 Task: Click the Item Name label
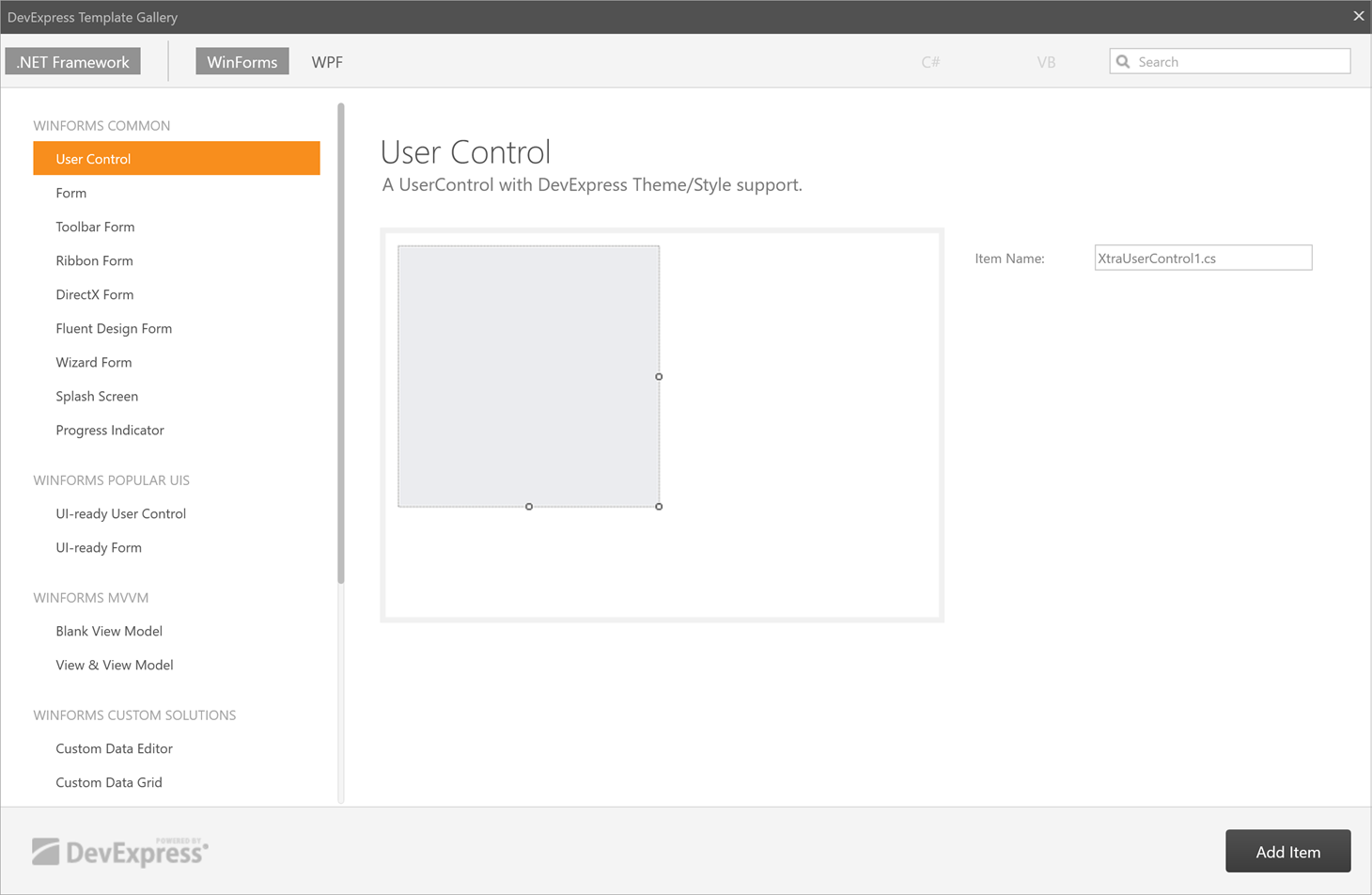1009,259
